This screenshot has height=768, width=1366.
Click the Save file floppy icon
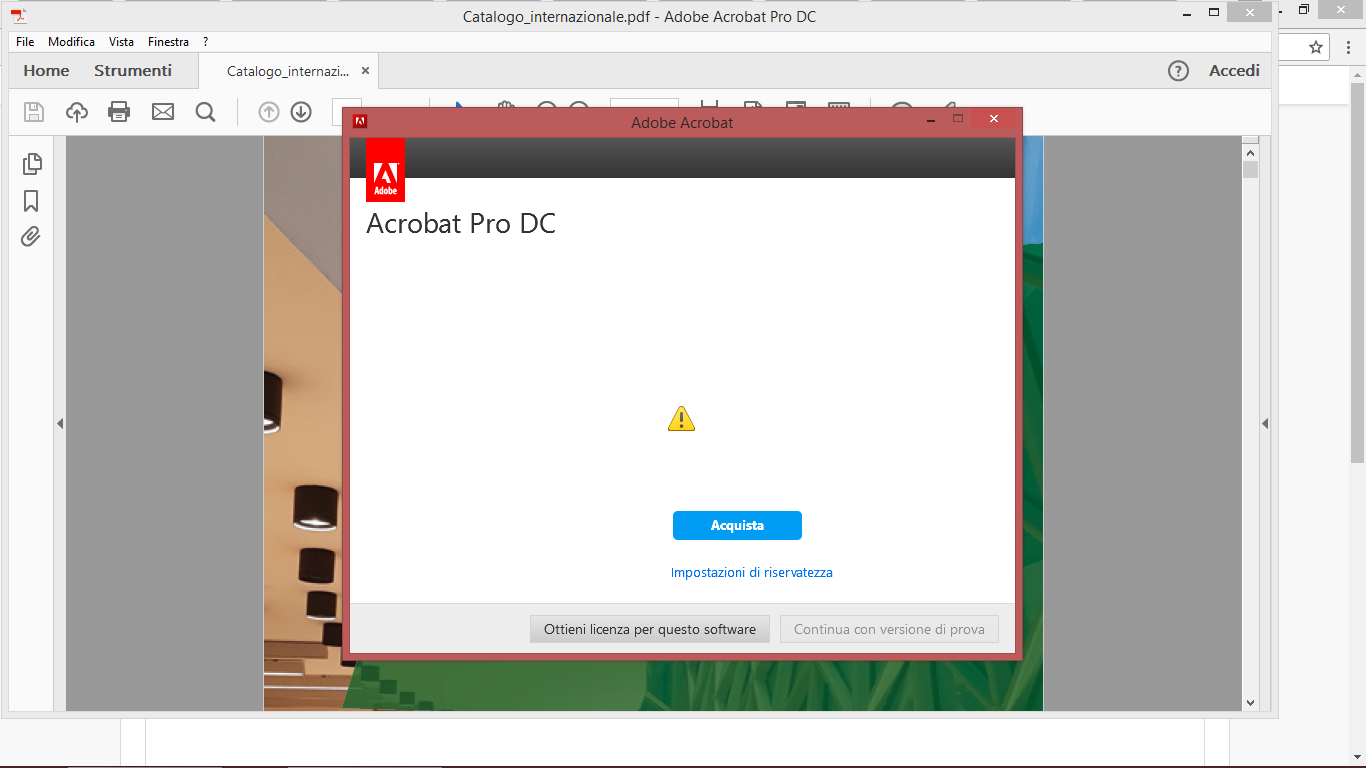point(34,112)
